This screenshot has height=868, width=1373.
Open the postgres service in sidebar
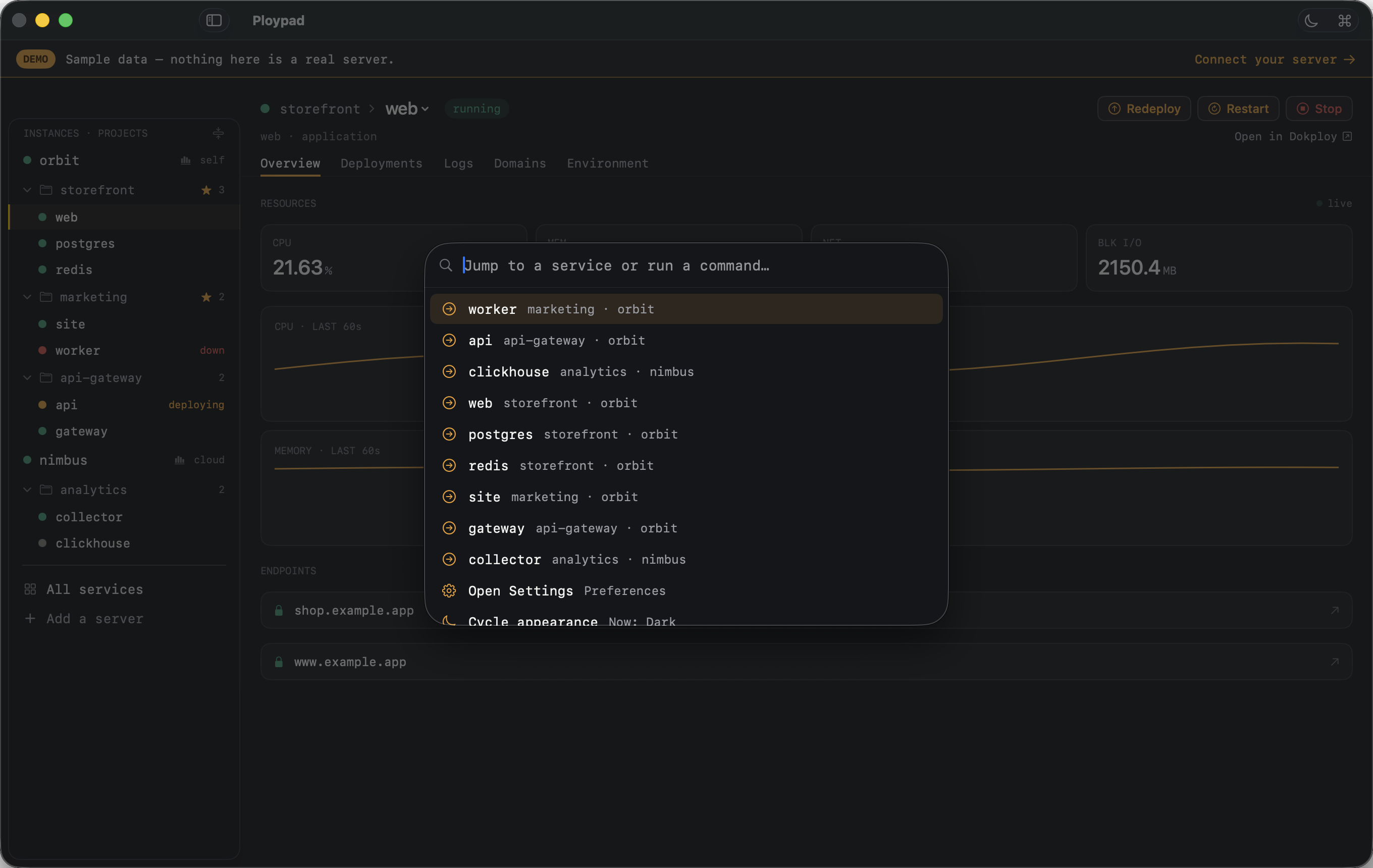pyautogui.click(x=124, y=243)
